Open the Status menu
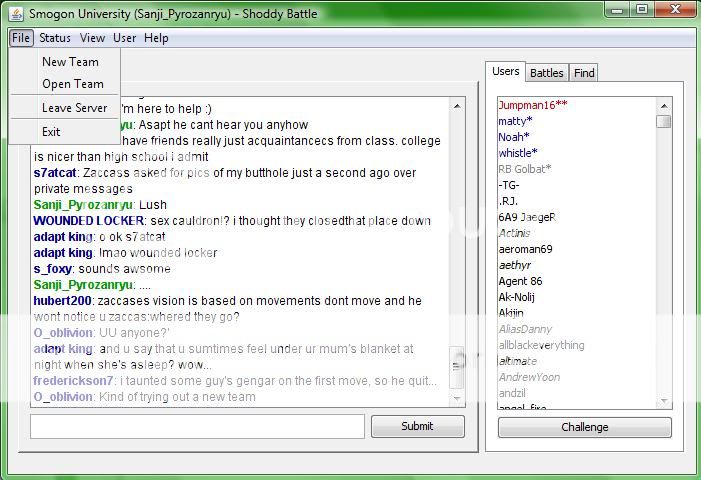The image size is (701, 480). [55, 38]
